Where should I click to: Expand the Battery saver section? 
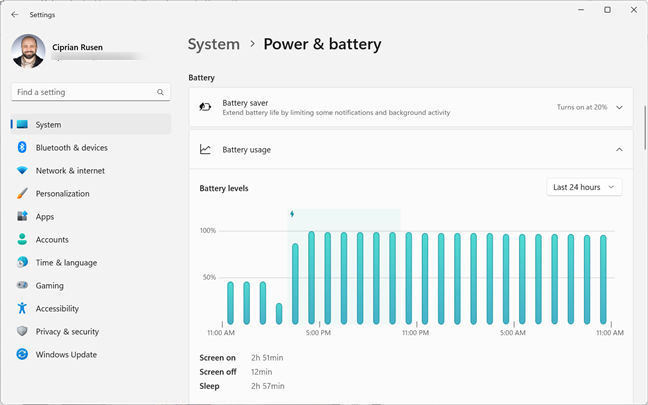619,107
